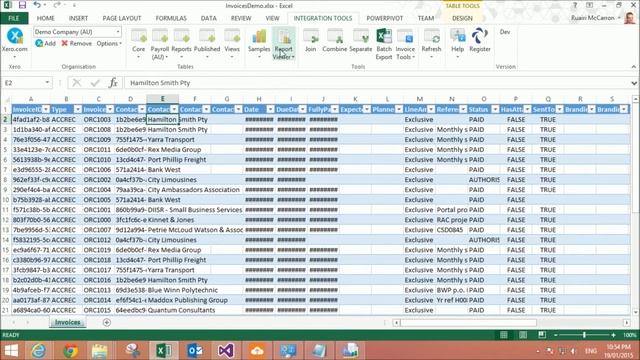Switch to the PAGE LAYOUT tab

point(122,18)
